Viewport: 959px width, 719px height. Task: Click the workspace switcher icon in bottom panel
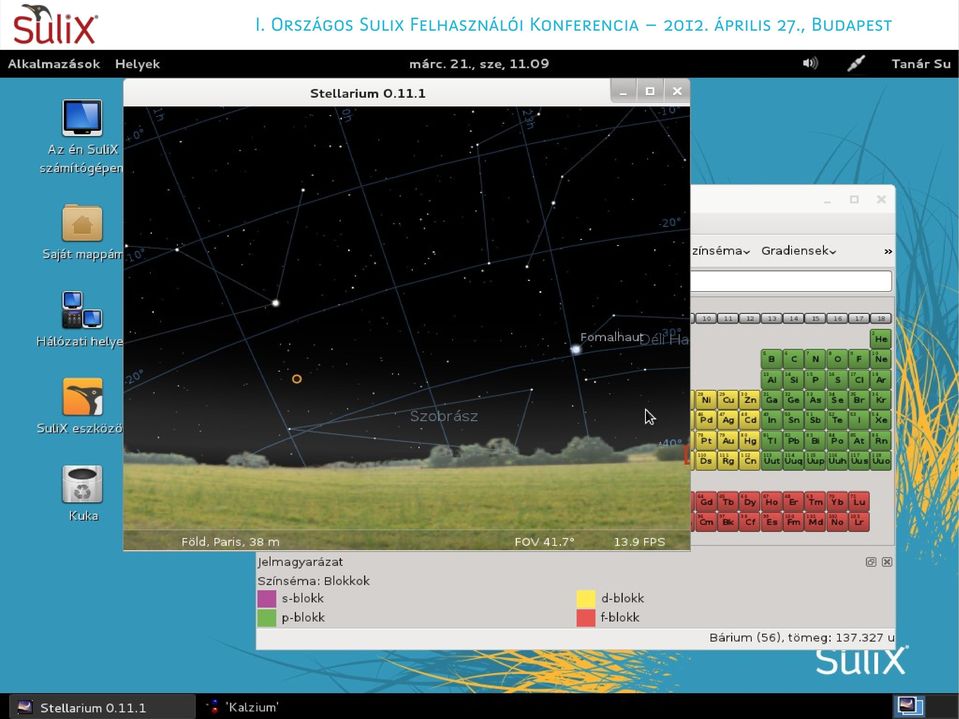910,707
